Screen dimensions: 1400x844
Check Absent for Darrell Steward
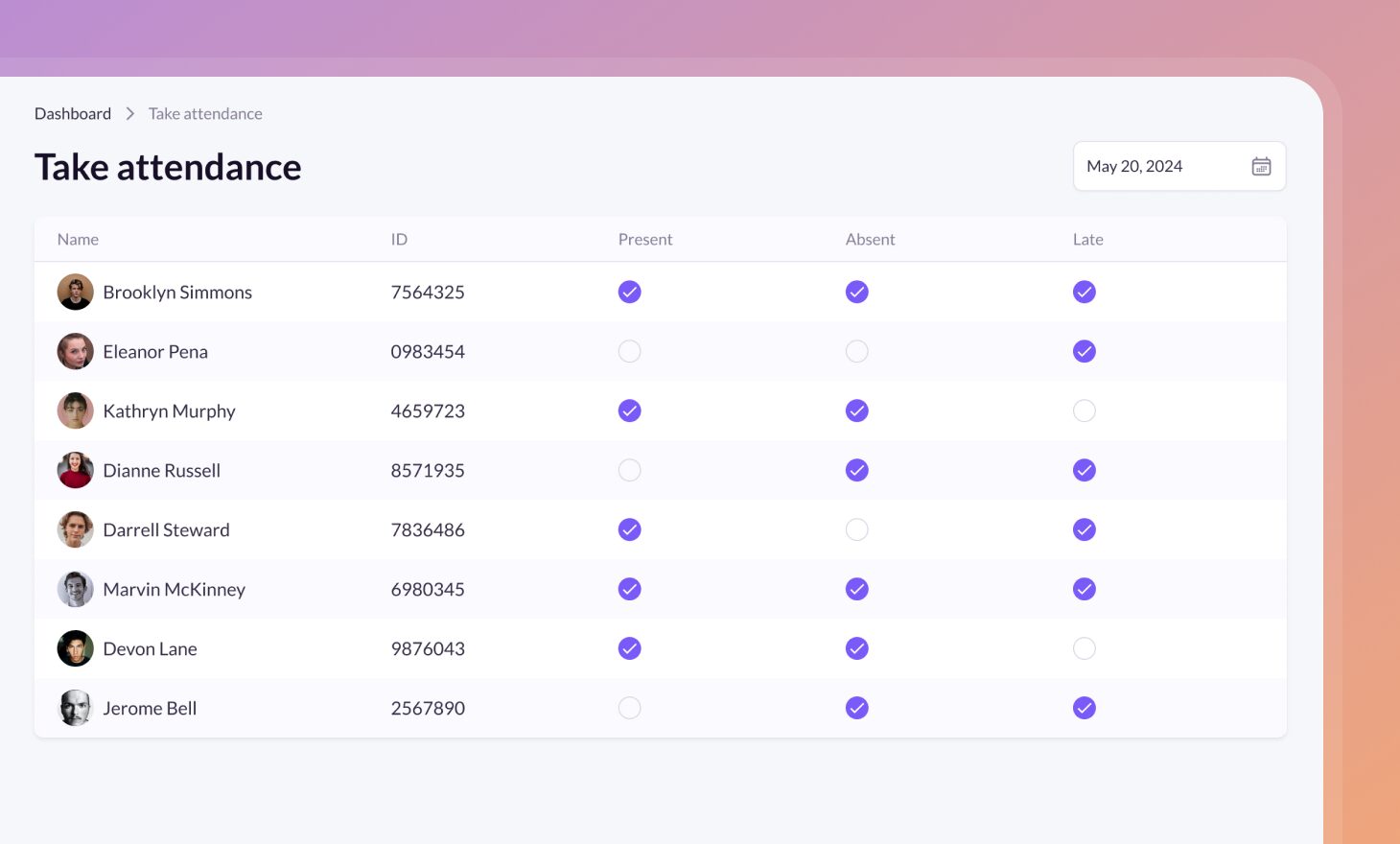click(856, 530)
